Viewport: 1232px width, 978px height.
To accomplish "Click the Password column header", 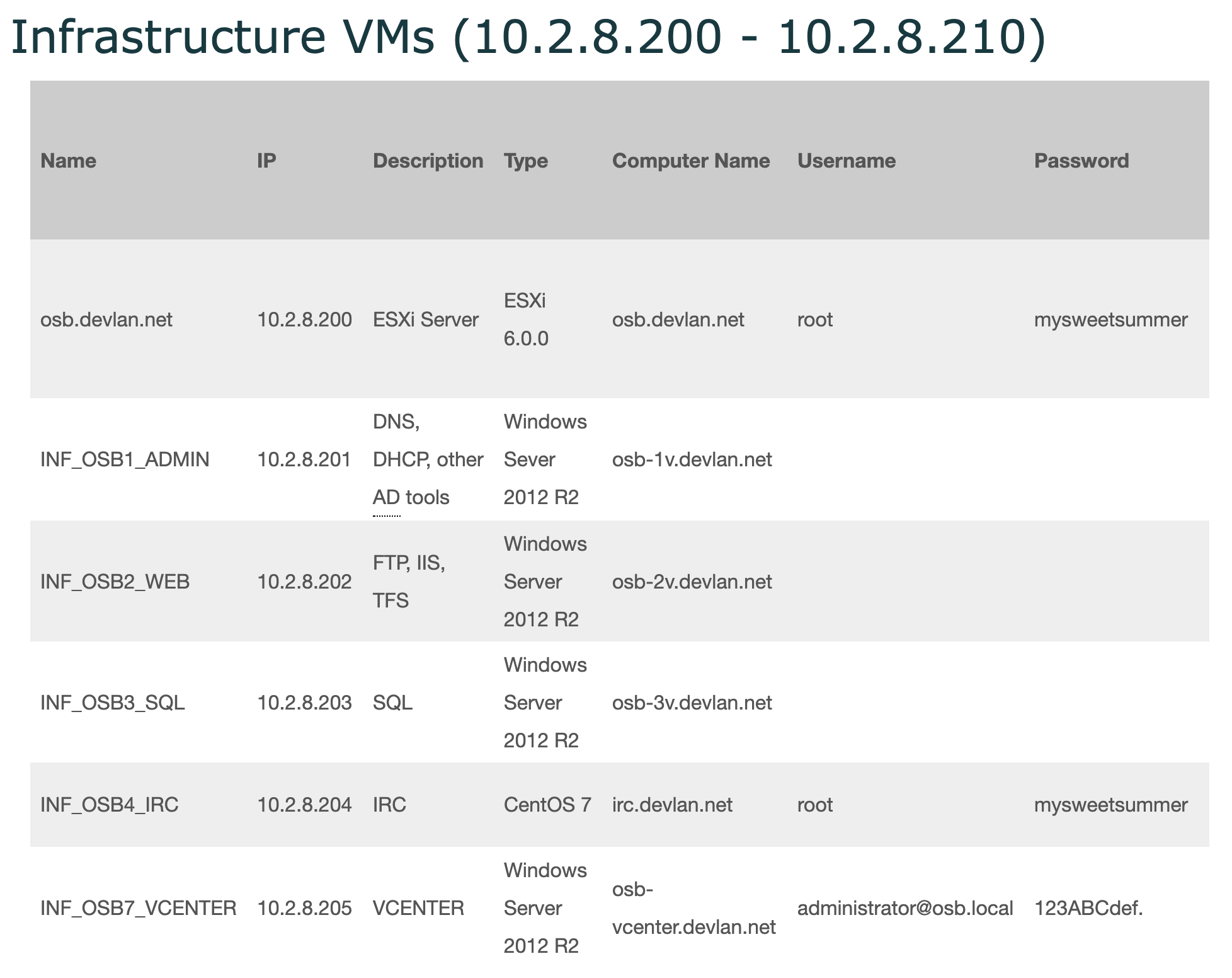I will tap(1081, 161).
